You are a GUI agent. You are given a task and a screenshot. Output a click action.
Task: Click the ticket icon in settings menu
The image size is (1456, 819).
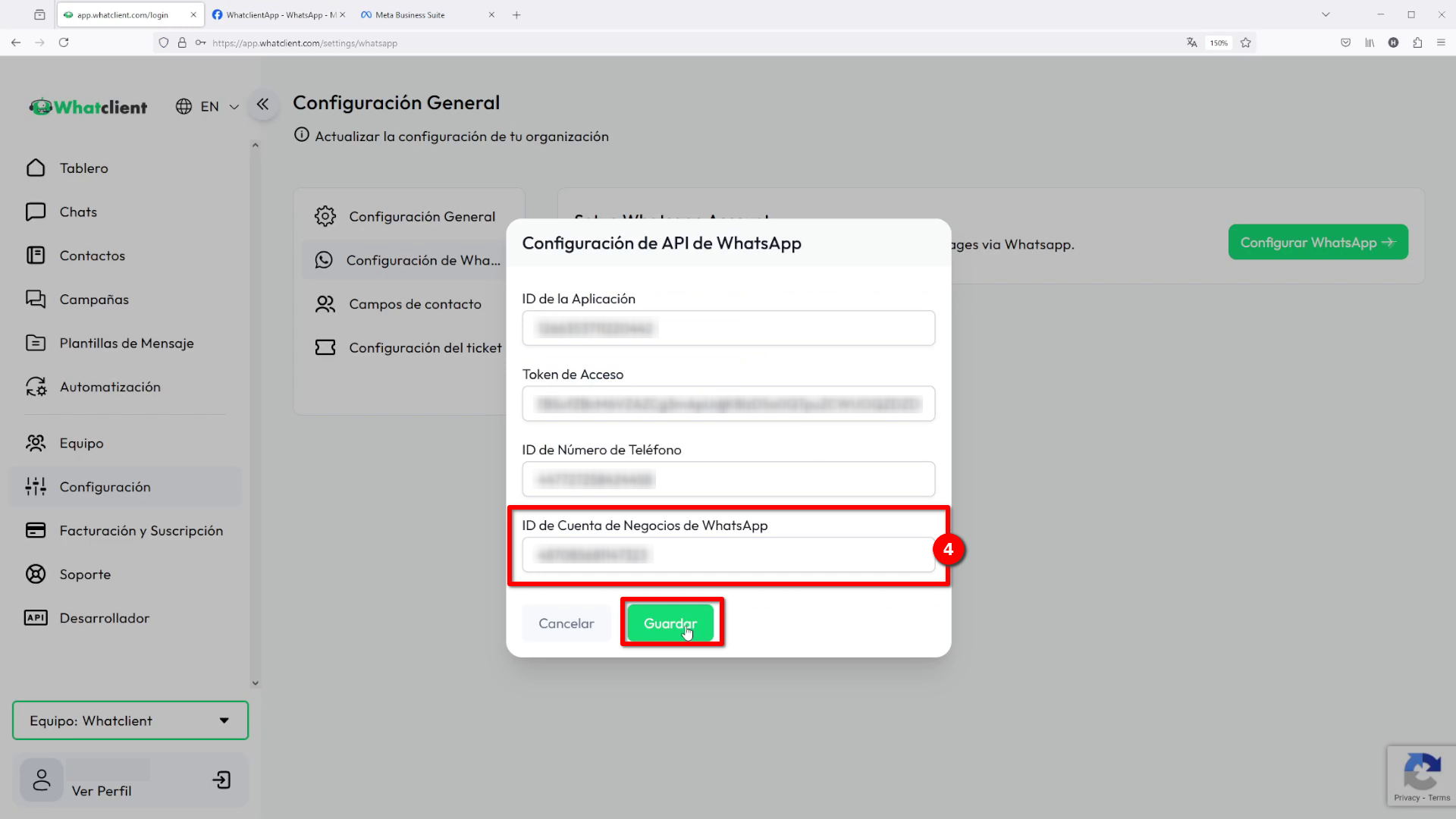point(325,347)
